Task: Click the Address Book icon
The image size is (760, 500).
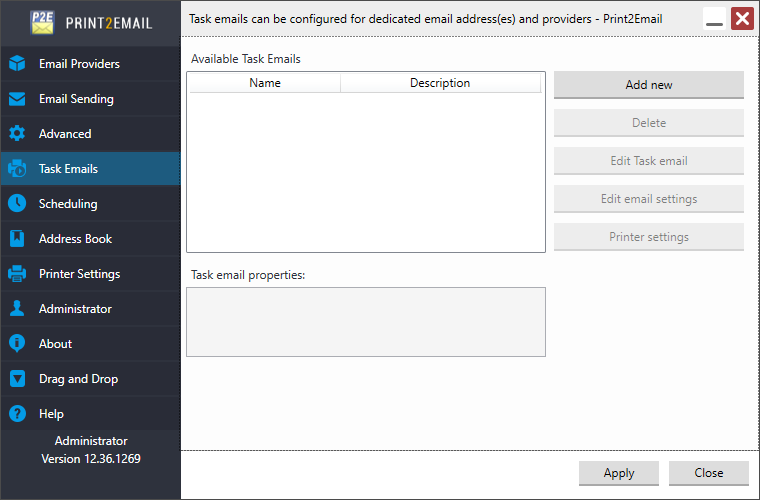Action: click(17, 239)
